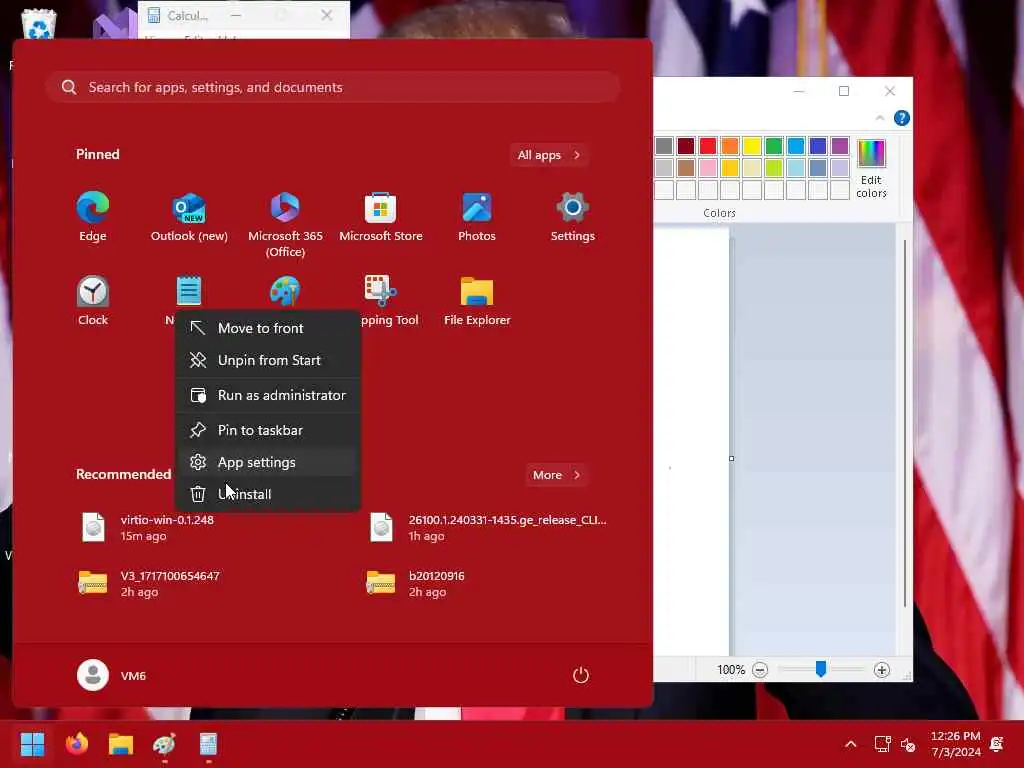The width and height of the screenshot is (1024, 768).
Task: Collapse the Paint ribbon with the chevron
Action: click(x=880, y=118)
